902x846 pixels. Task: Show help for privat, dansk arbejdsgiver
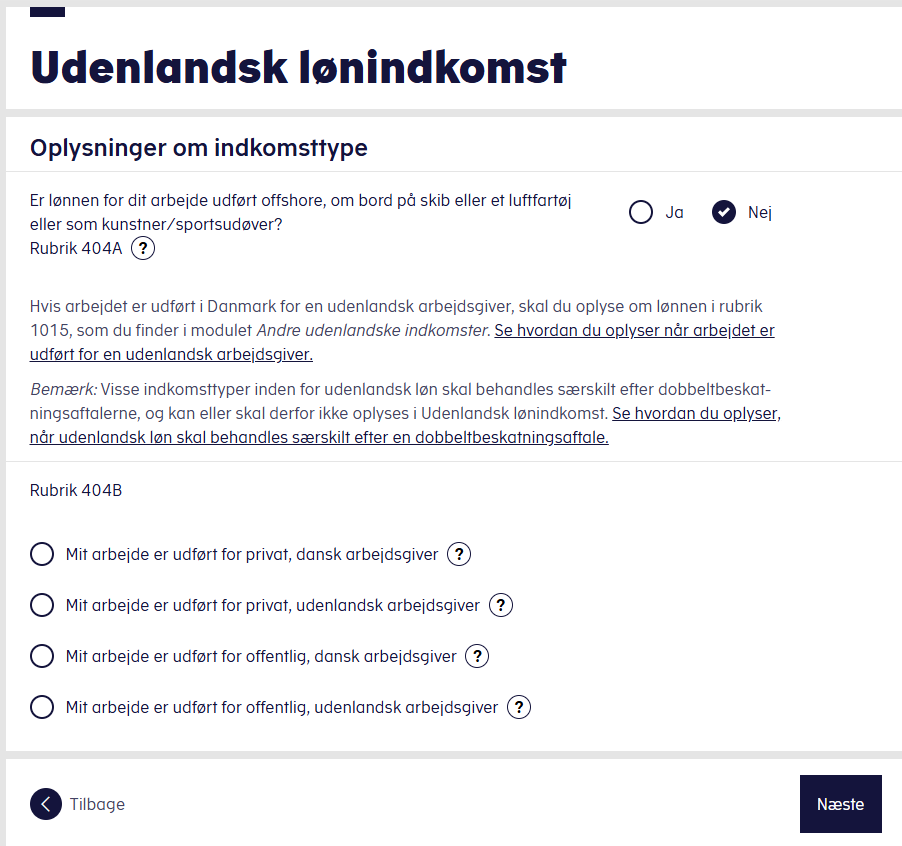(x=459, y=554)
